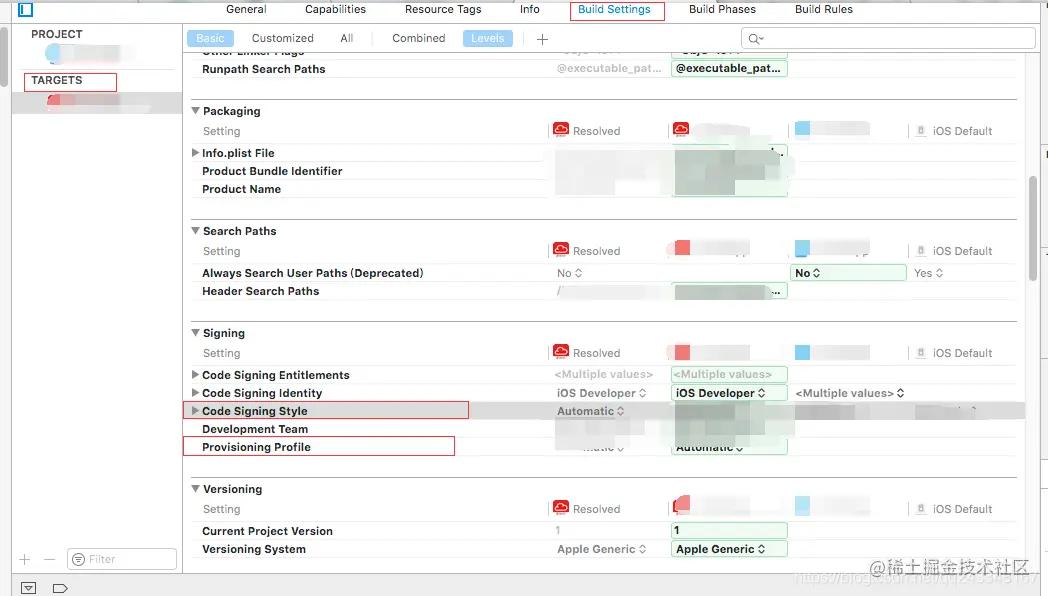Toggle the debug area icon at the bottom left
The image size is (1048, 596).
pos(28,588)
